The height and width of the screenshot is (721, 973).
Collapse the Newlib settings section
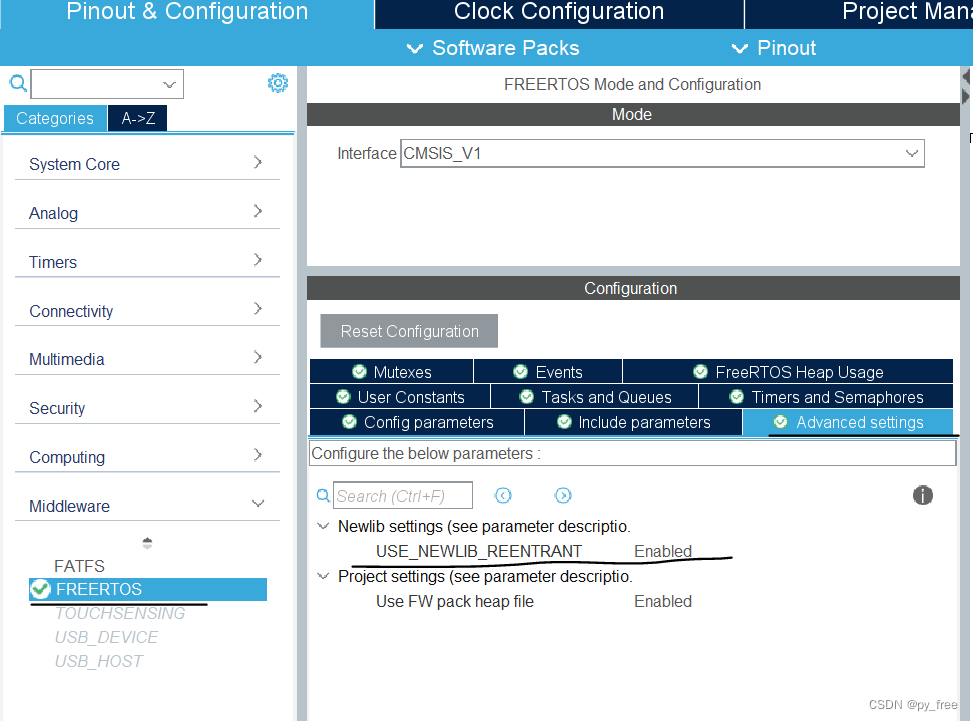pyautogui.click(x=323, y=526)
